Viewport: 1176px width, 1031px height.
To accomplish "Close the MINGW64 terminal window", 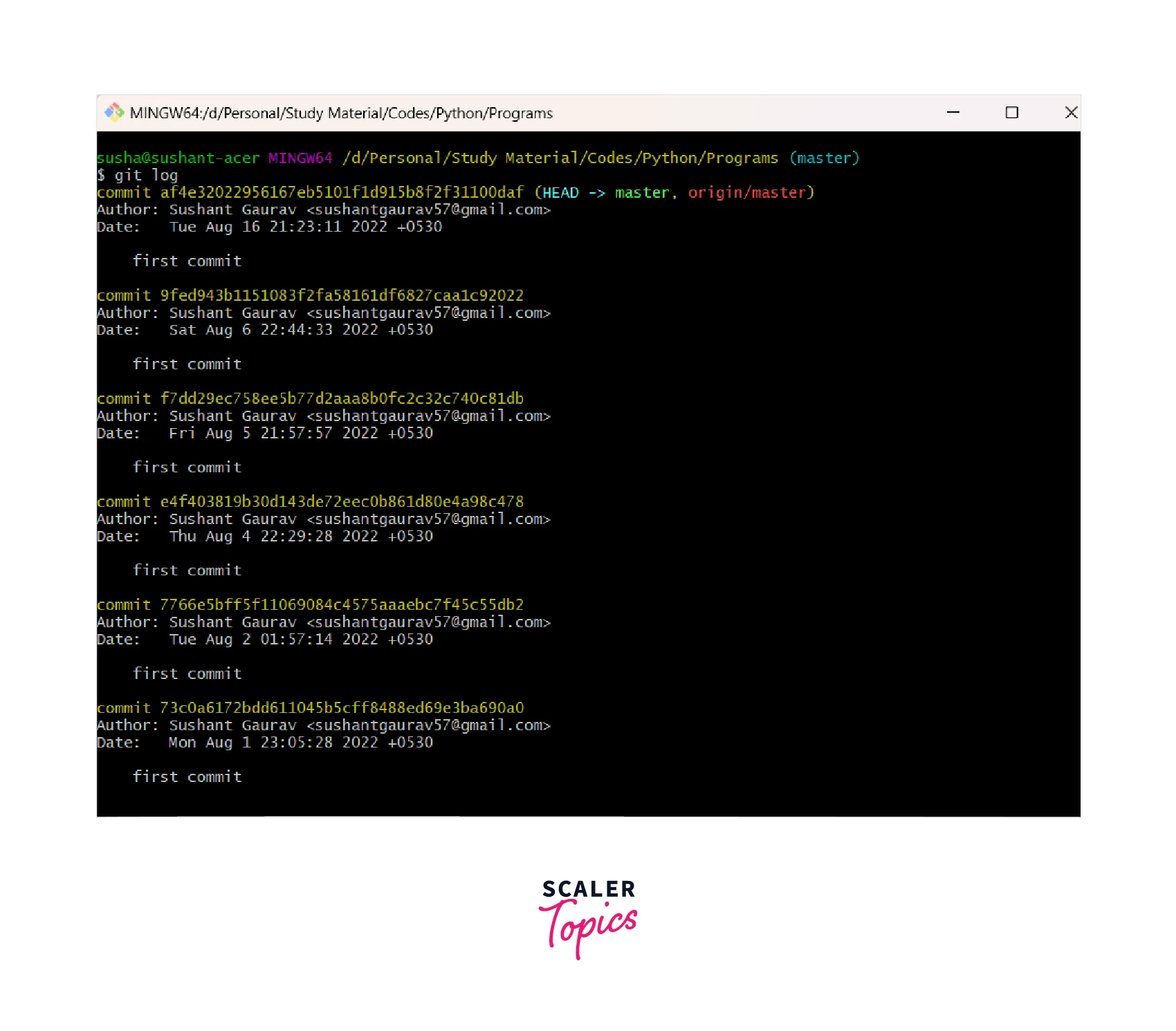I will tap(1071, 112).
